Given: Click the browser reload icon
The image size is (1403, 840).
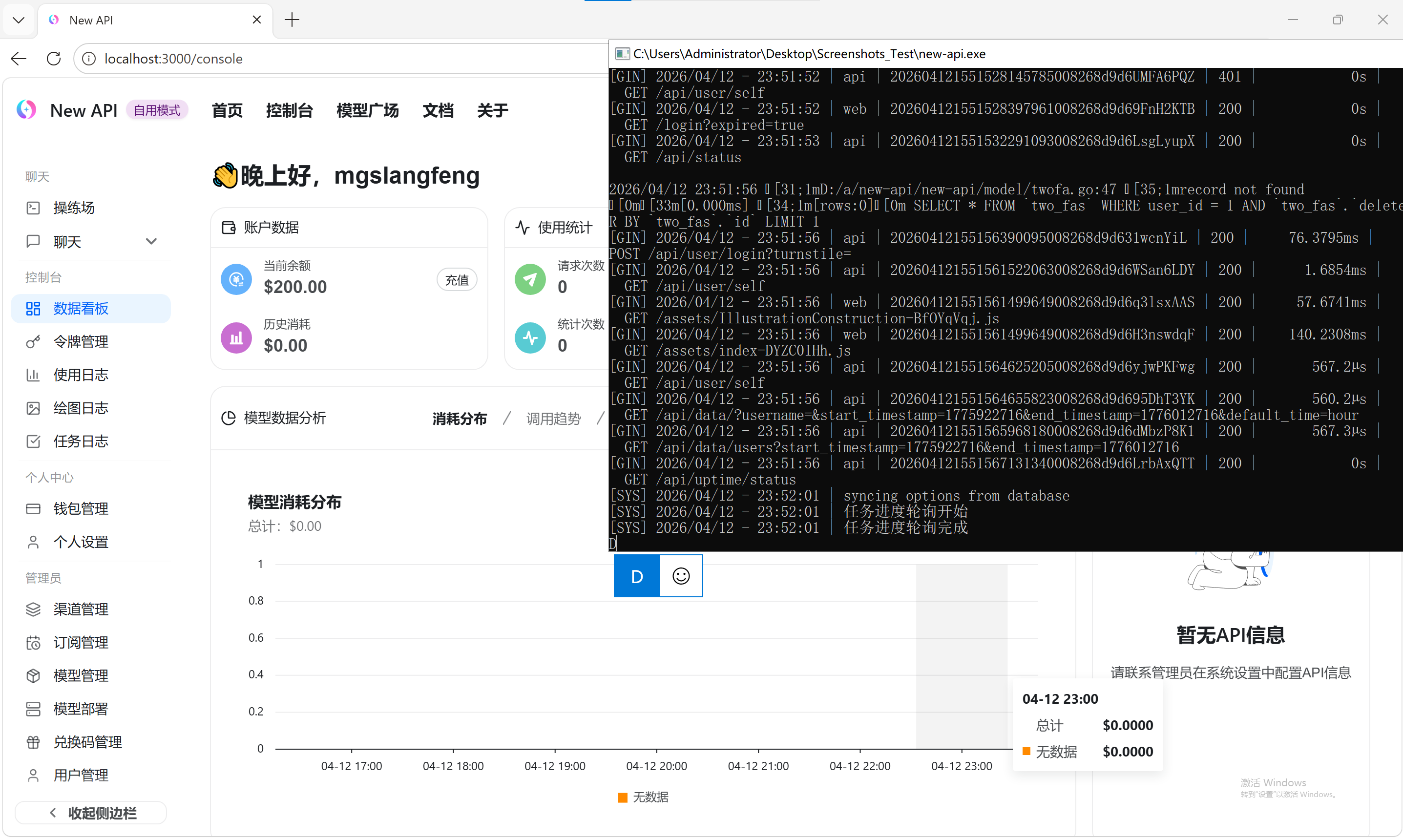Looking at the screenshot, I should pos(54,59).
